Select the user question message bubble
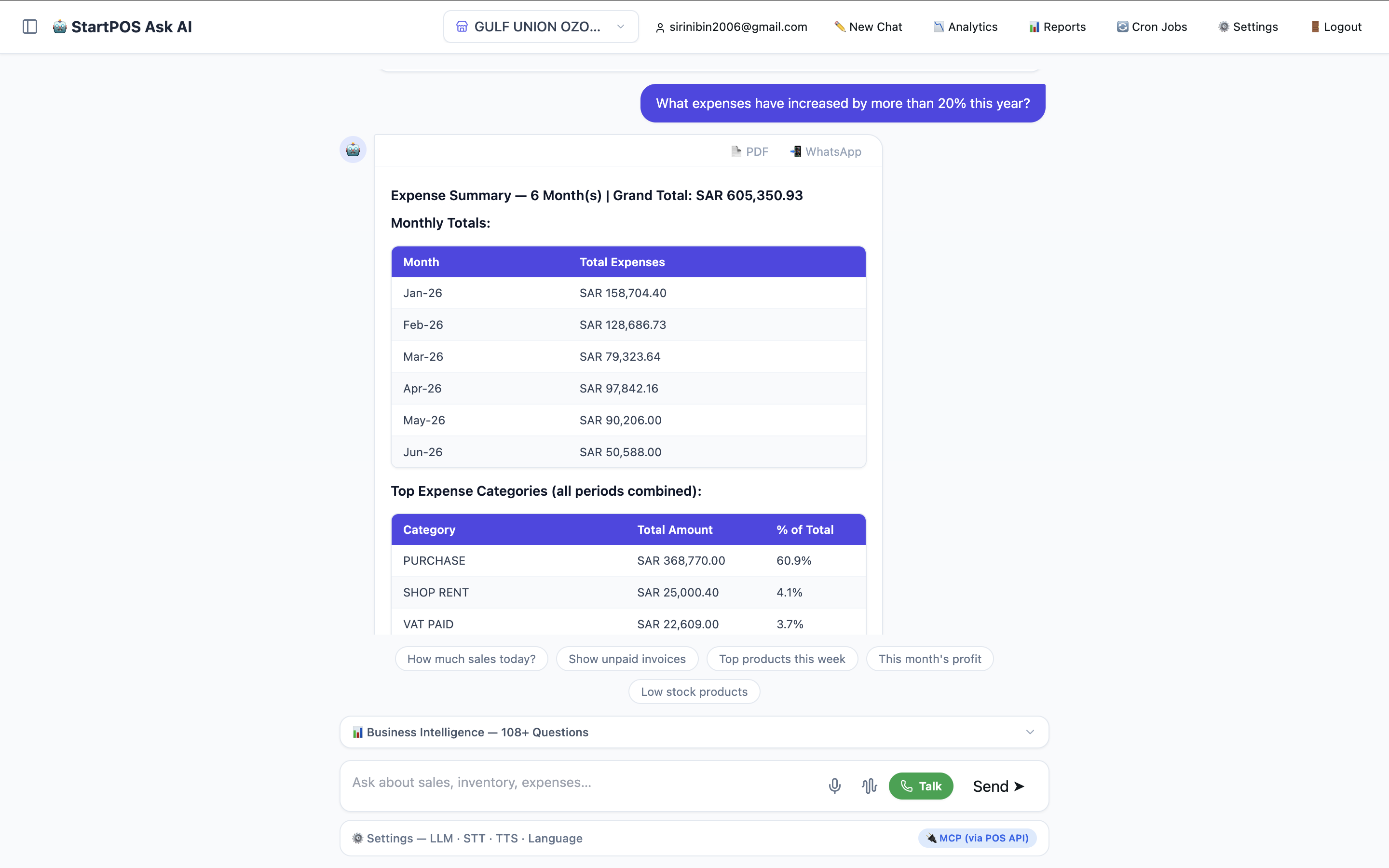The height and width of the screenshot is (868, 1389). pyautogui.click(x=843, y=103)
